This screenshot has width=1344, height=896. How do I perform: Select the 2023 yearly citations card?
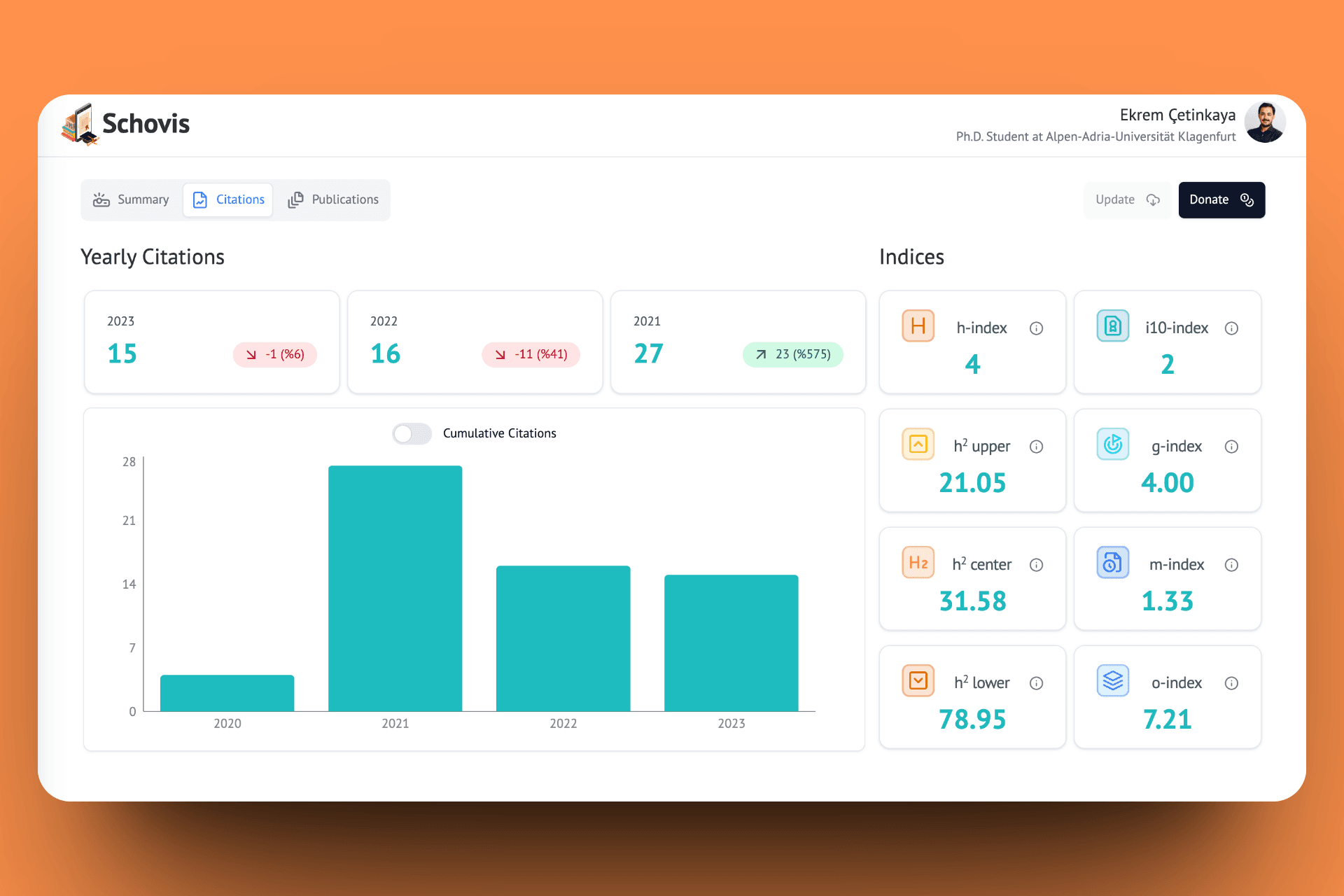(211, 342)
